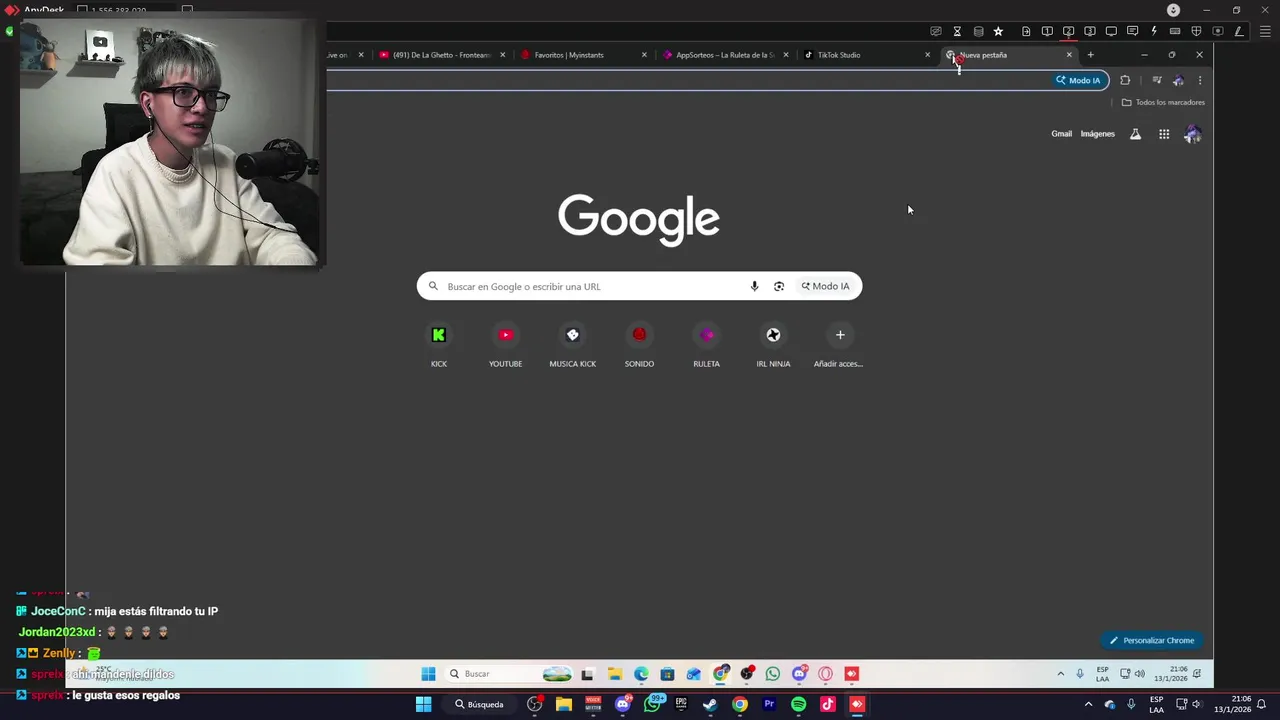Close the TikTok Studio tab
The image size is (1280, 720).
[927, 55]
